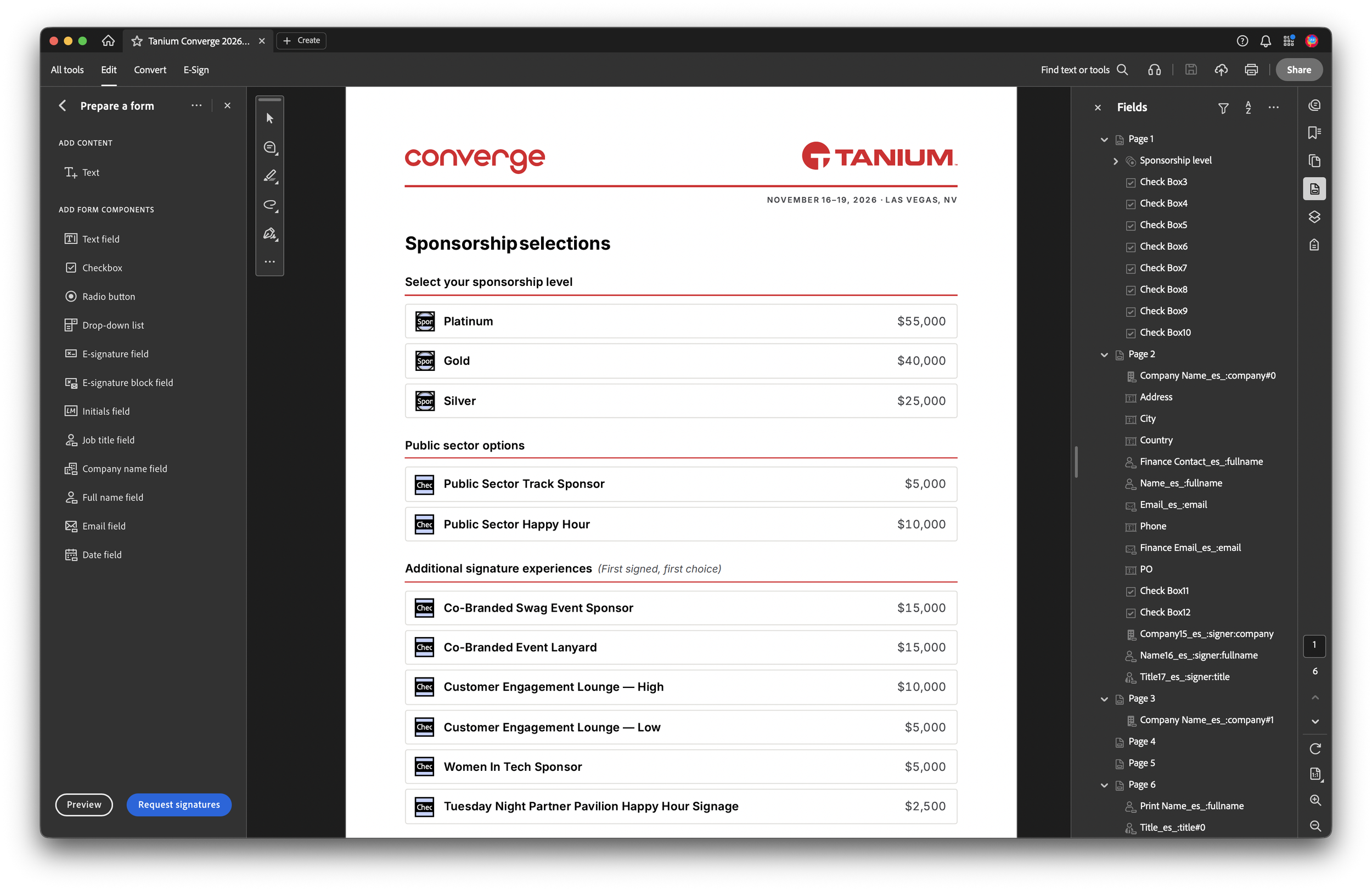The image size is (1372, 891).
Task: Select the Silver sponsorship radio field
Action: click(425, 401)
